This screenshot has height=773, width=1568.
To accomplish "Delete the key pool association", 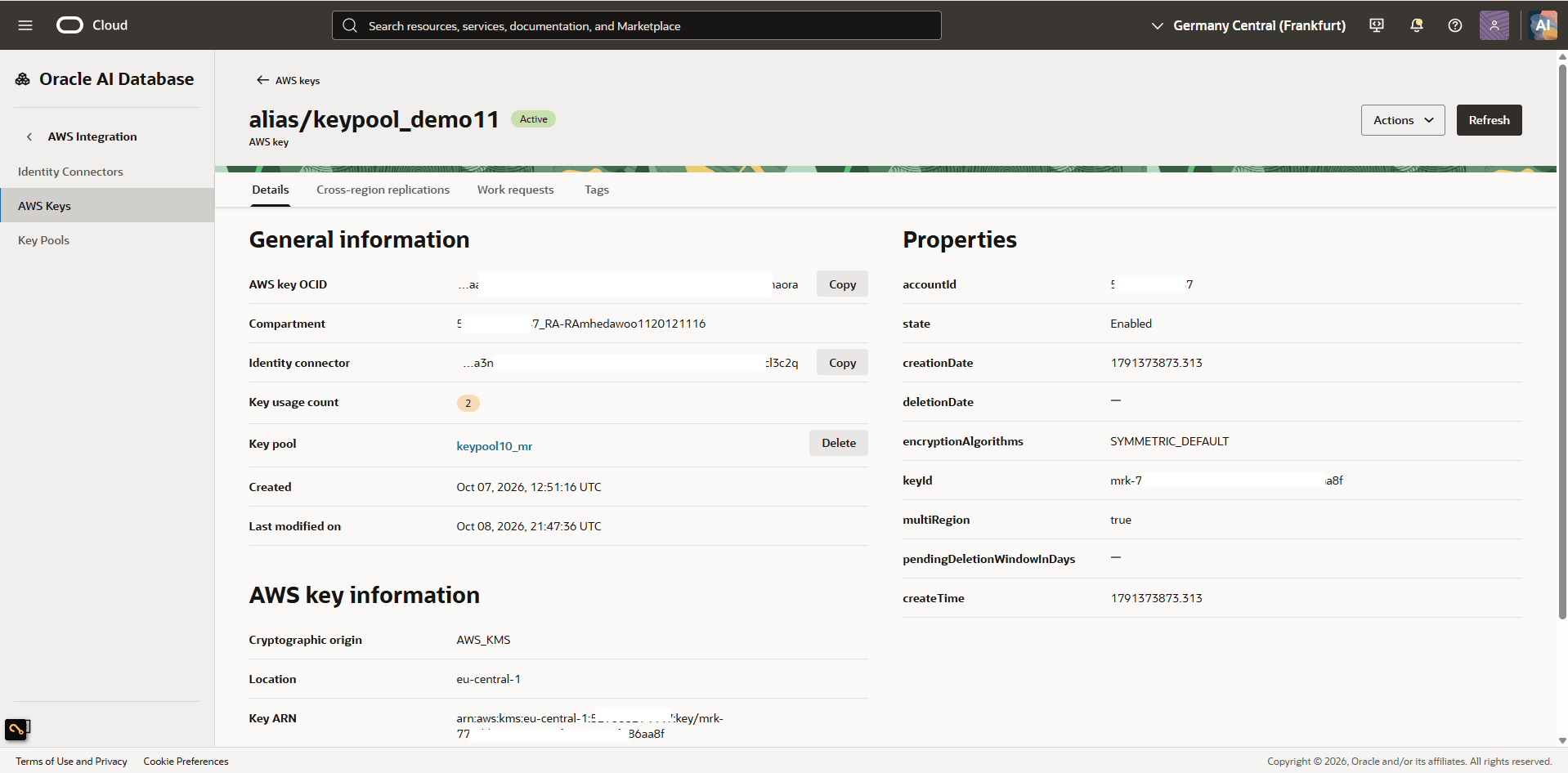I will coord(839,443).
